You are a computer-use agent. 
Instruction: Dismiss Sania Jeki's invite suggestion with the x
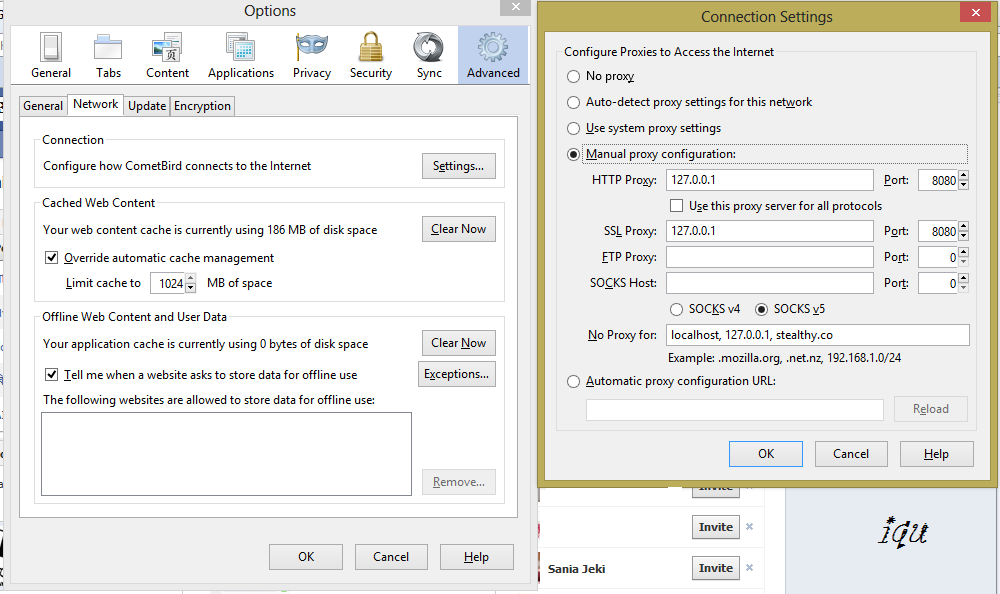pos(749,567)
